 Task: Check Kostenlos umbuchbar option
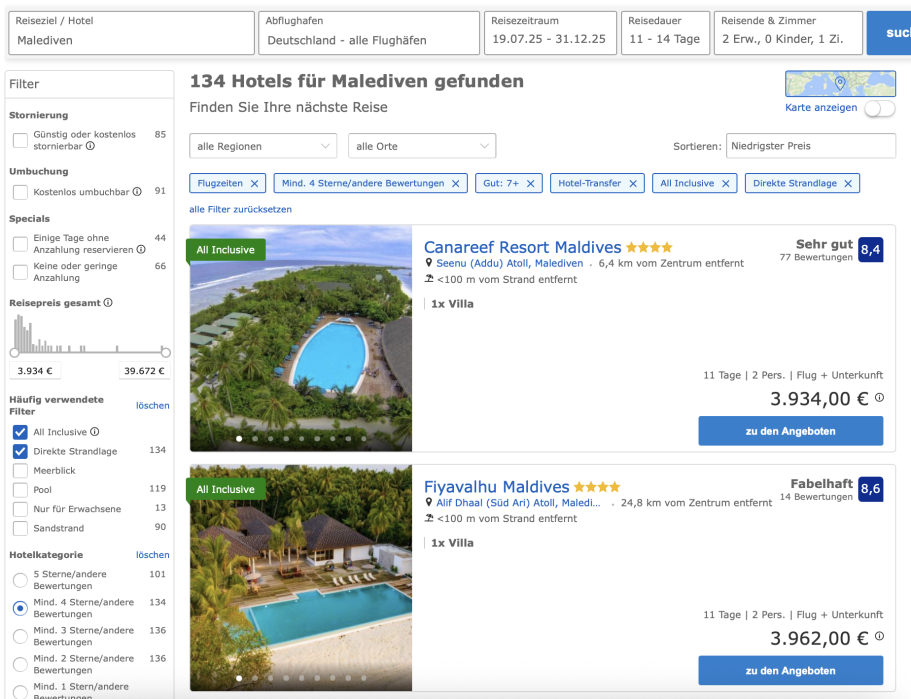click(20, 192)
